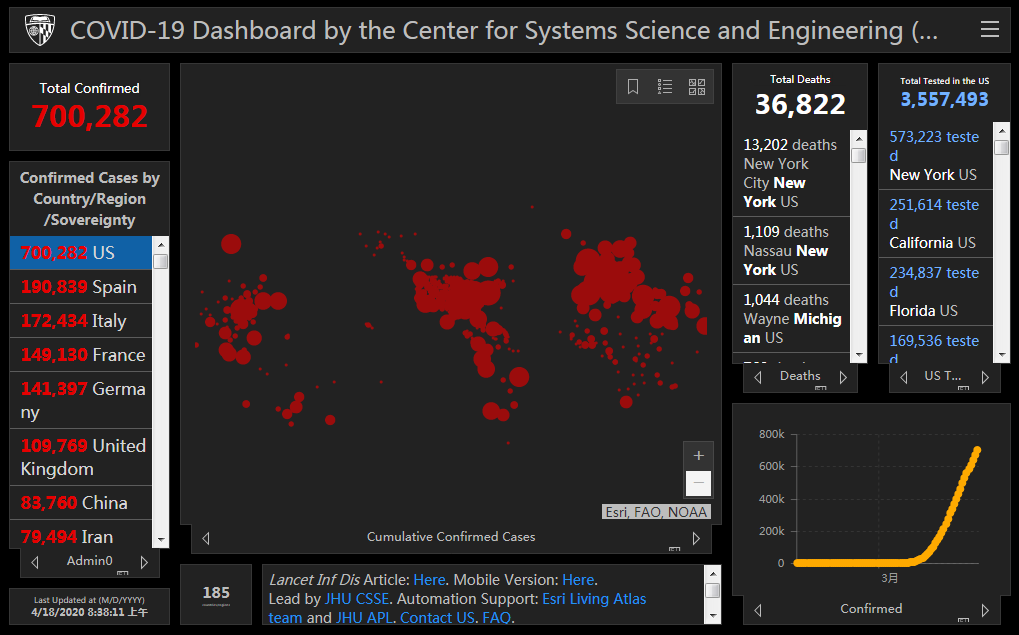
Task: Zoom out on the map
Action: pos(698,483)
